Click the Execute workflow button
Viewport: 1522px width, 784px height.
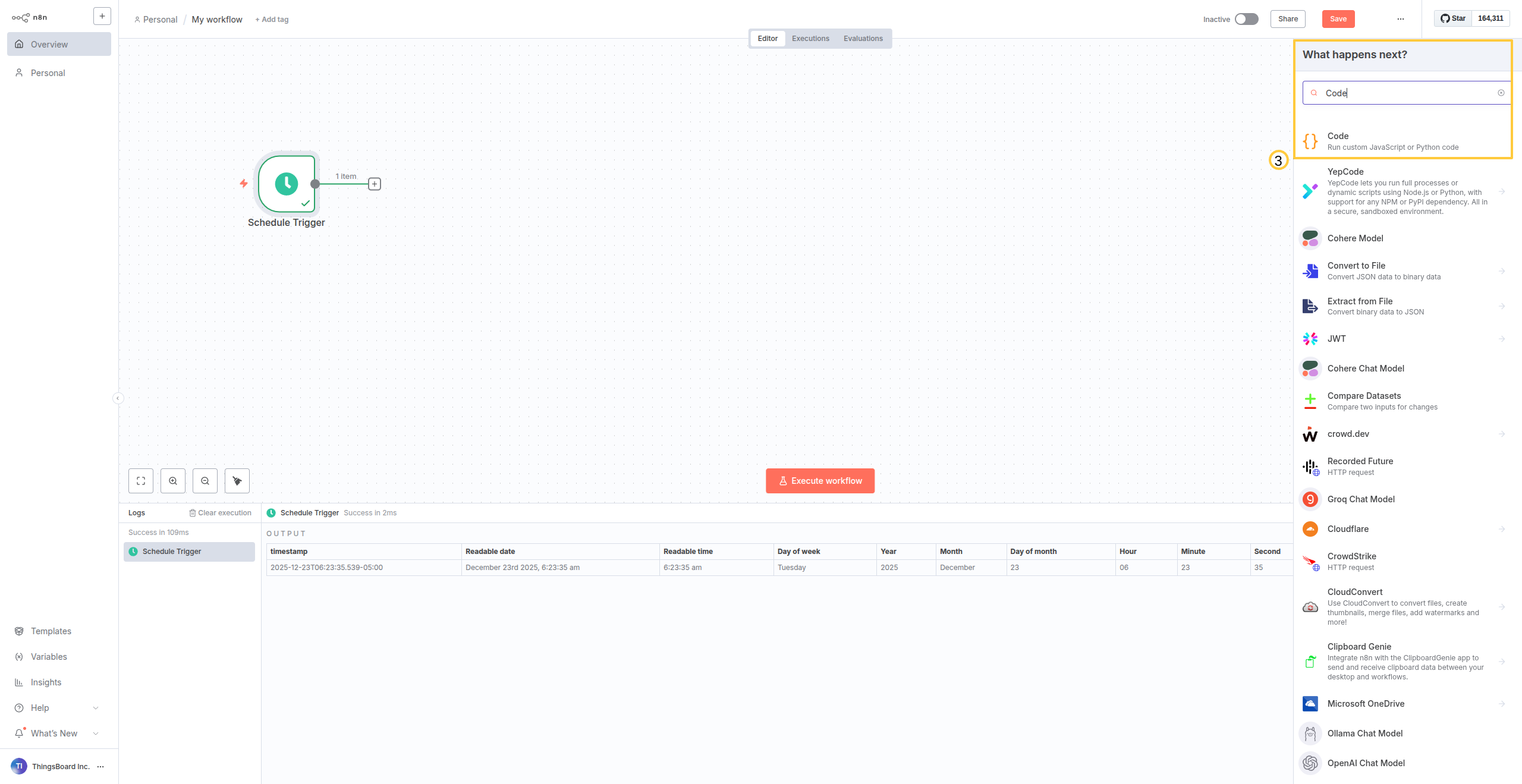820,481
